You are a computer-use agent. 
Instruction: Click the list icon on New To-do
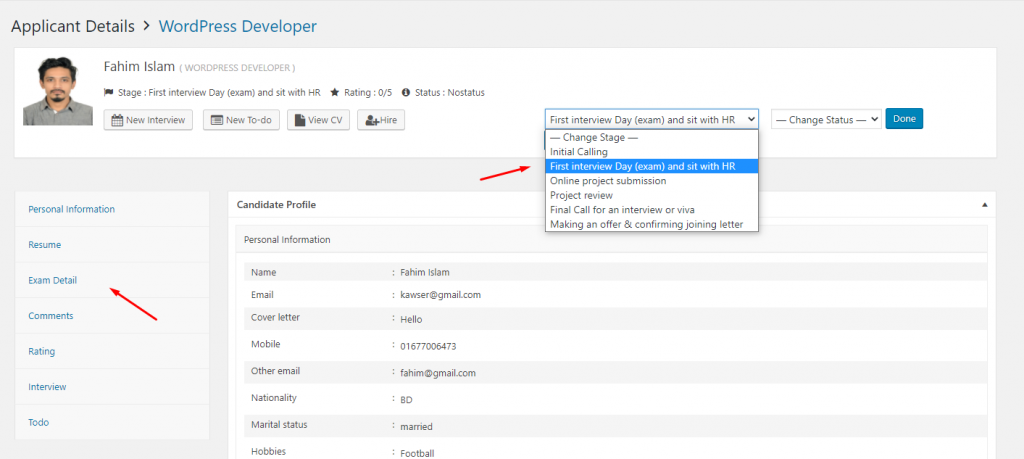[217, 120]
